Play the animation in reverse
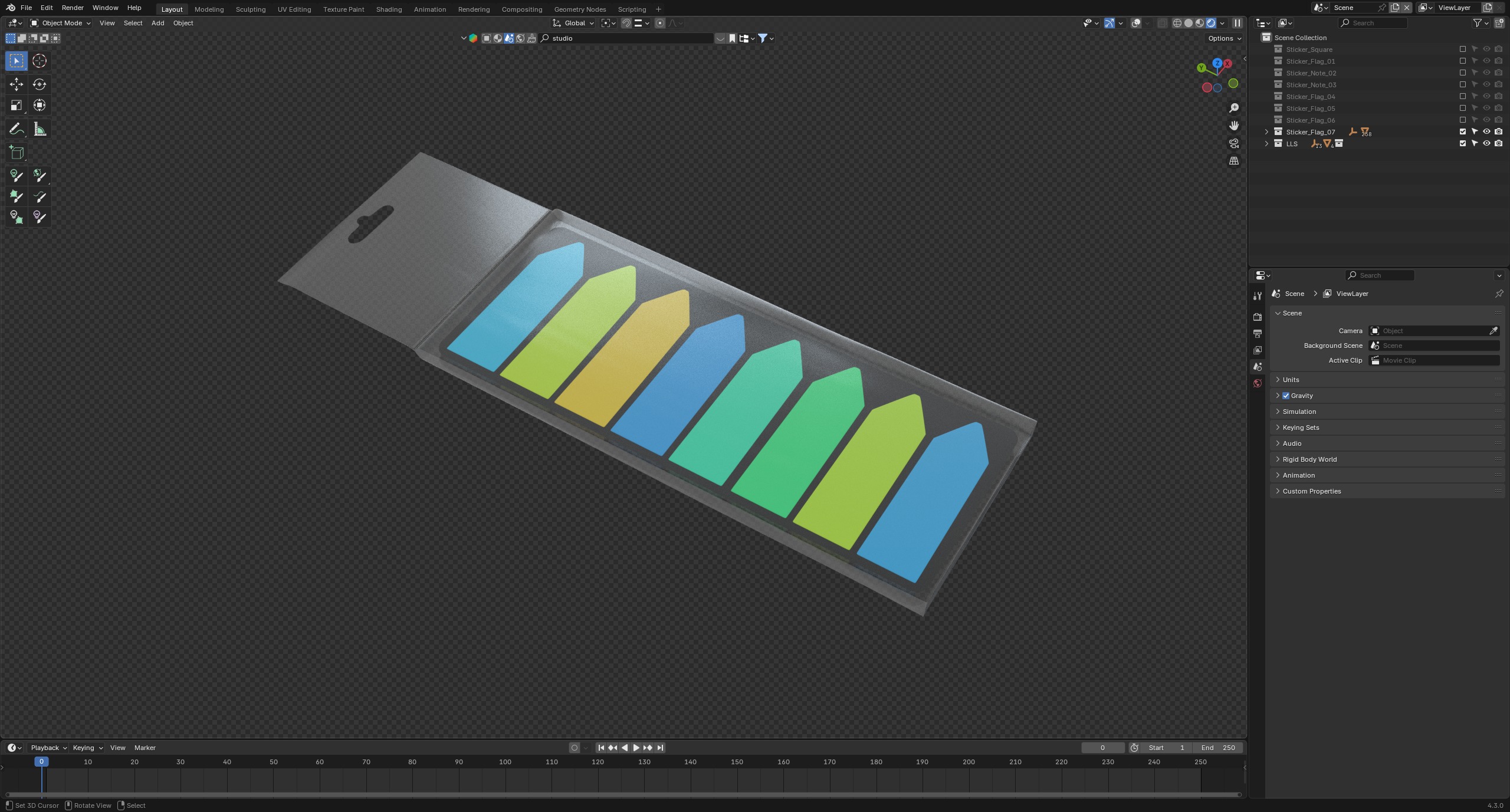Screen dimensions: 1510x812 (x=625, y=748)
